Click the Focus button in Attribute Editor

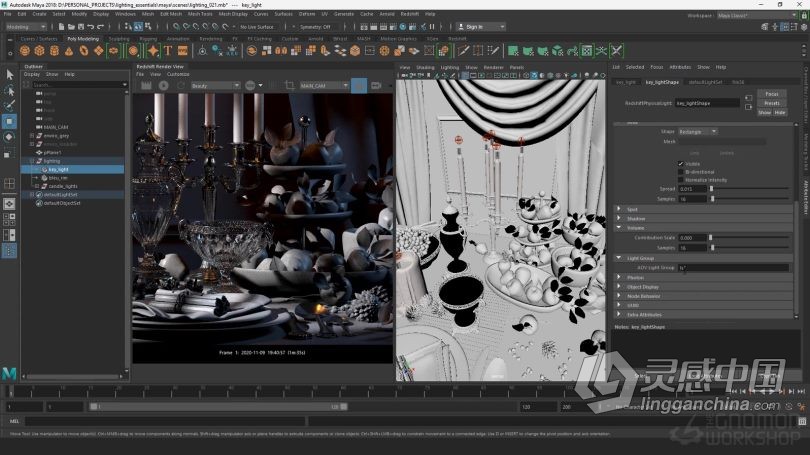click(x=772, y=94)
